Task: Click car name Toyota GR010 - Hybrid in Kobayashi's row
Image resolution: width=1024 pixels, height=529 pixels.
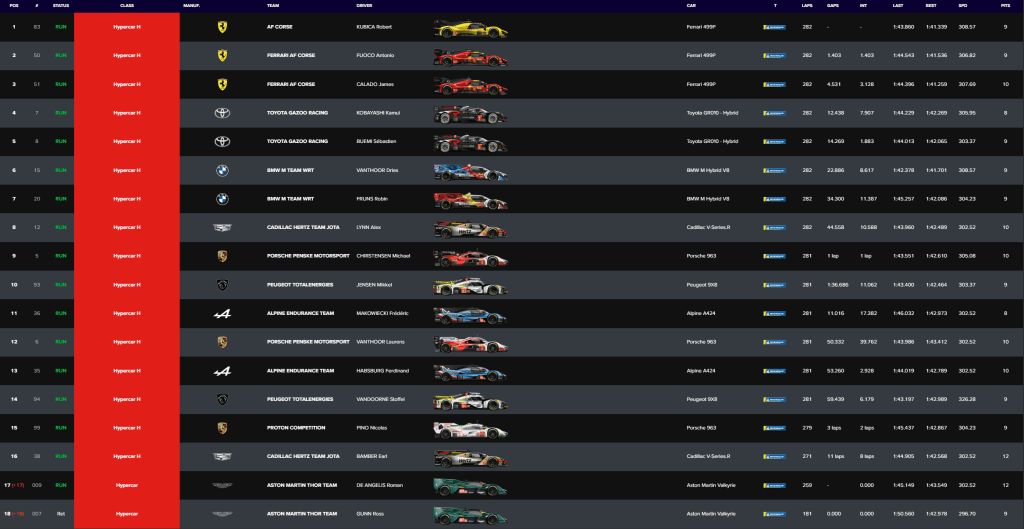Action: [x=712, y=113]
